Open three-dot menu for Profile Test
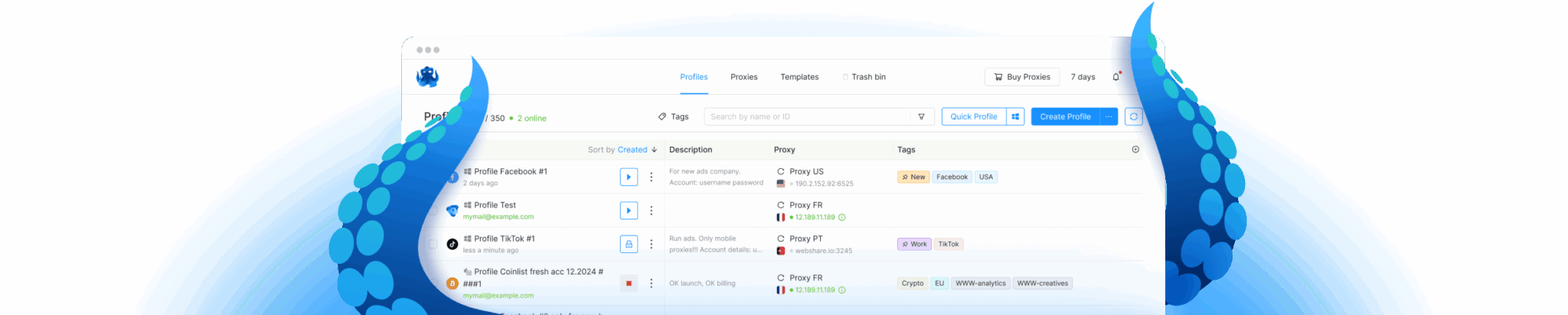Image resolution: width=1568 pixels, height=315 pixels. (652, 210)
